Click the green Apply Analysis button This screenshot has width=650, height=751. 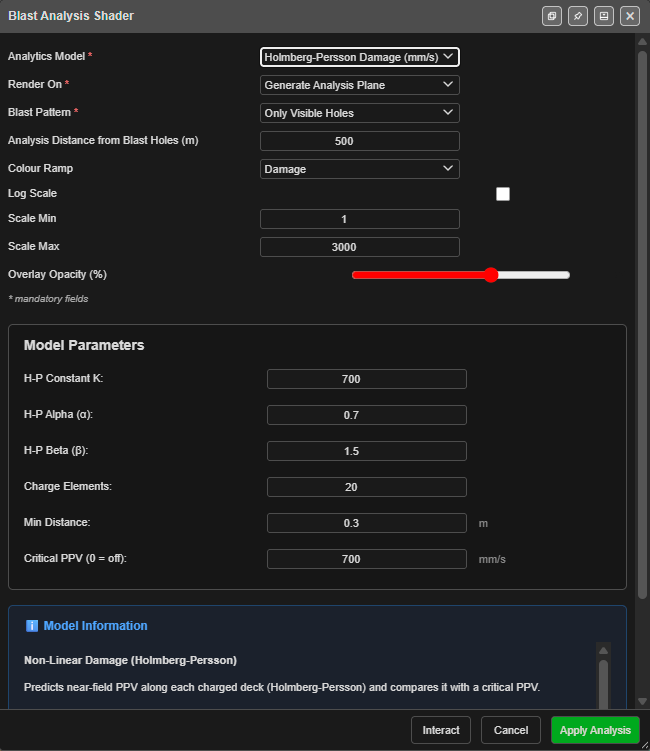[595, 730]
